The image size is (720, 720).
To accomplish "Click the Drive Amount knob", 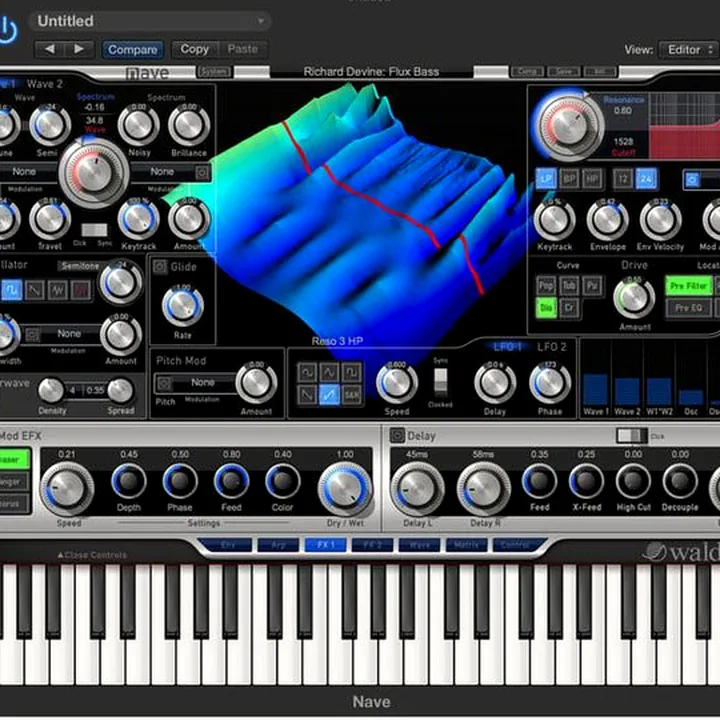I will [634, 298].
